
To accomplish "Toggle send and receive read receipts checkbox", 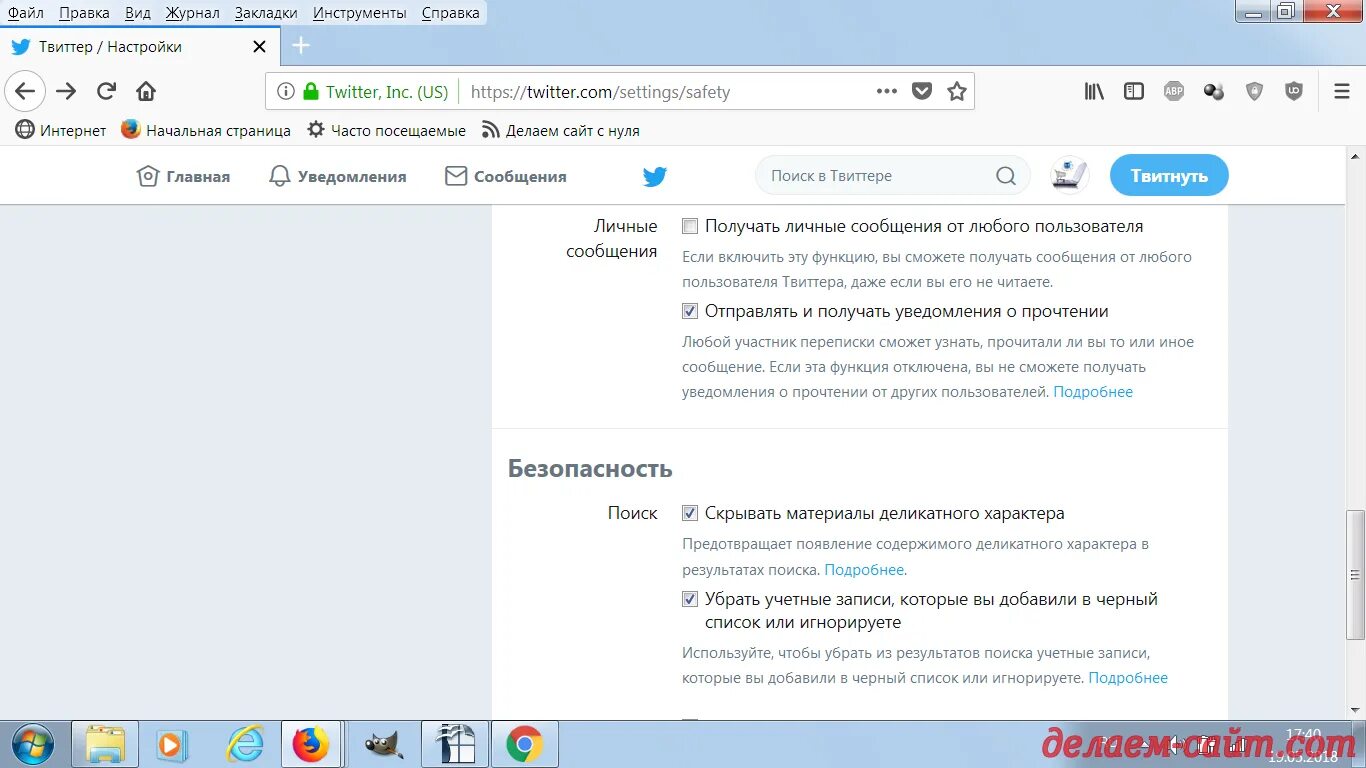I will click(690, 311).
